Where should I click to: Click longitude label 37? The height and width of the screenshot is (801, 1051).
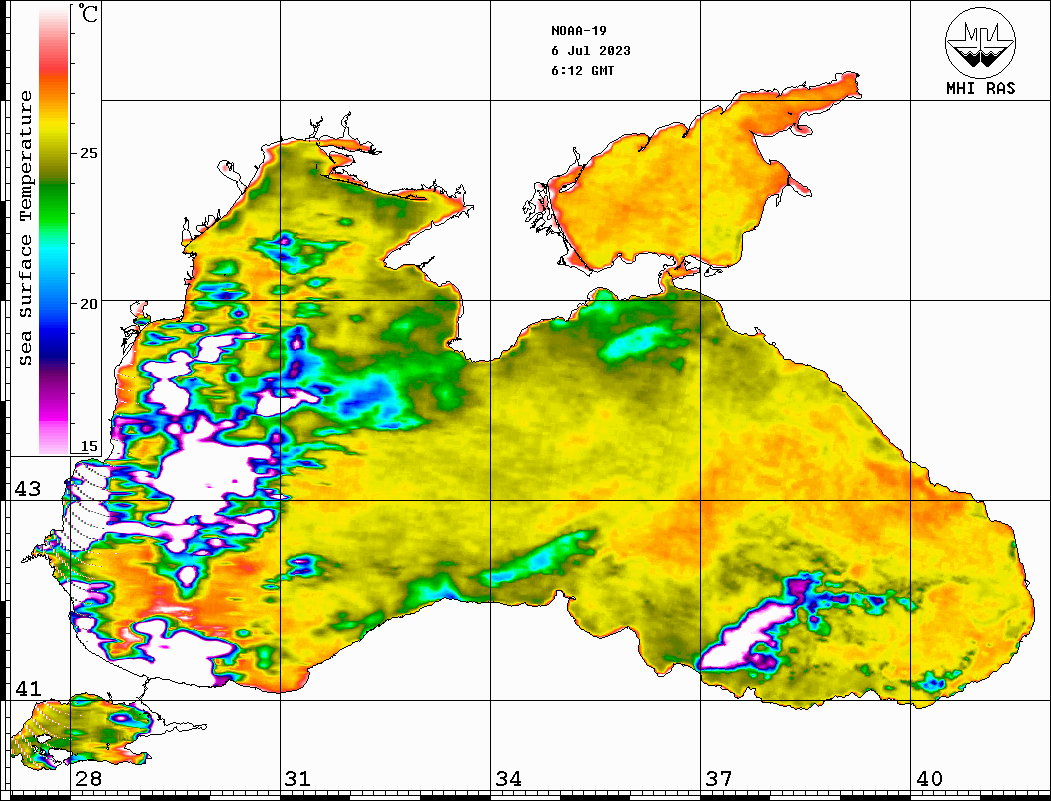coord(719,779)
